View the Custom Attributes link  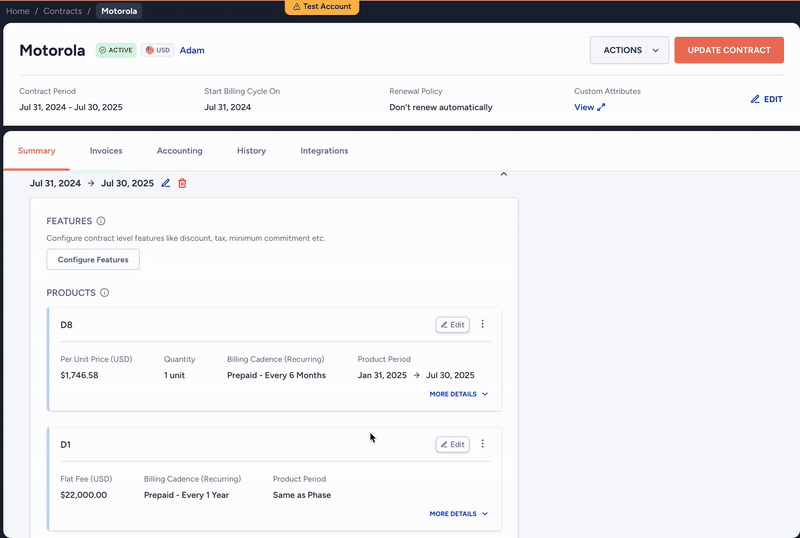click(x=590, y=107)
